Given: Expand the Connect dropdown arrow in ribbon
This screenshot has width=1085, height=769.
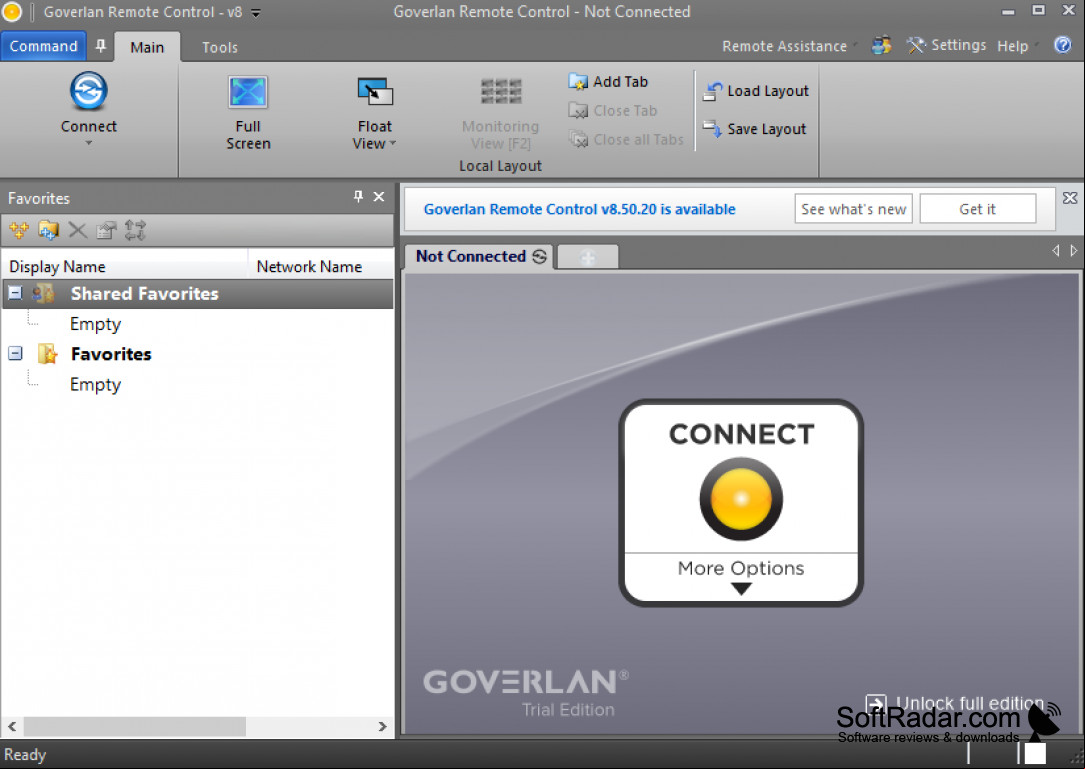Looking at the screenshot, I should point(89,143).
